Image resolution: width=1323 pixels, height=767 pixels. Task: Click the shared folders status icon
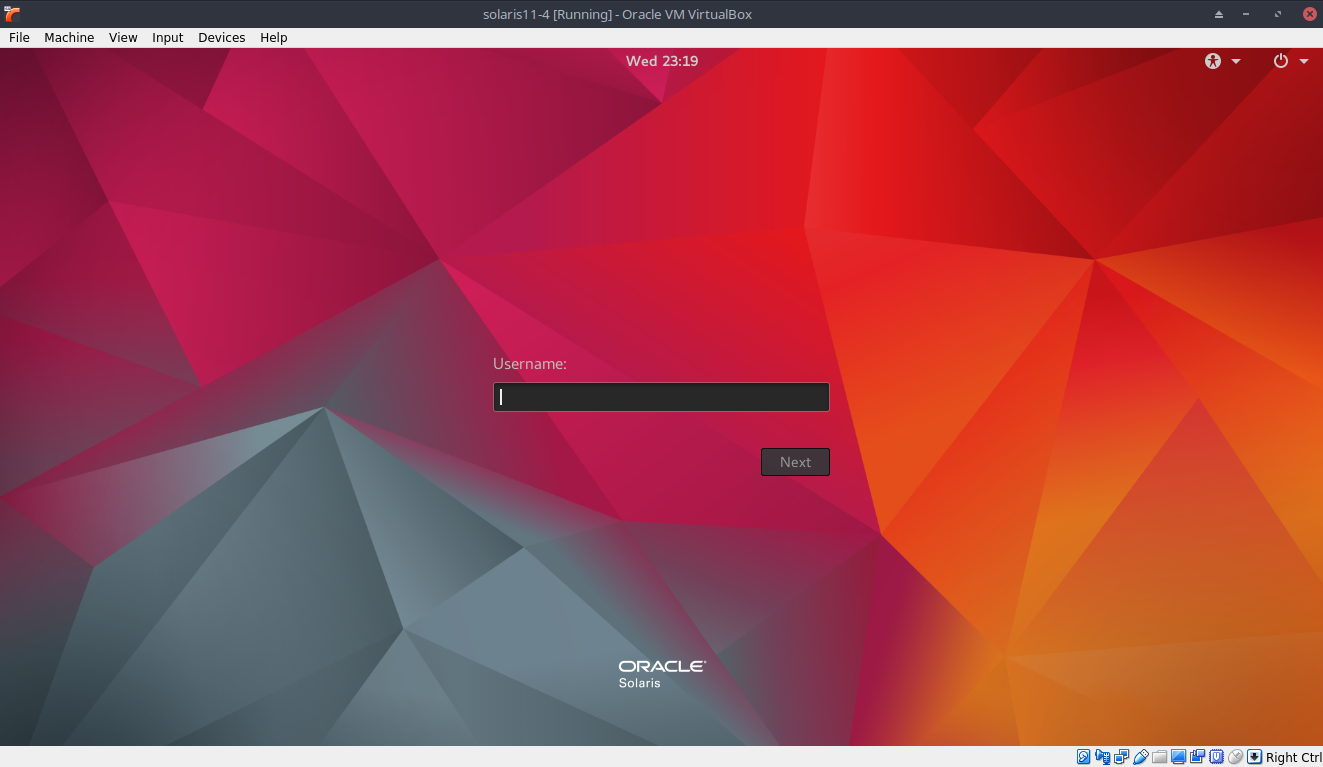point(1160,757)
